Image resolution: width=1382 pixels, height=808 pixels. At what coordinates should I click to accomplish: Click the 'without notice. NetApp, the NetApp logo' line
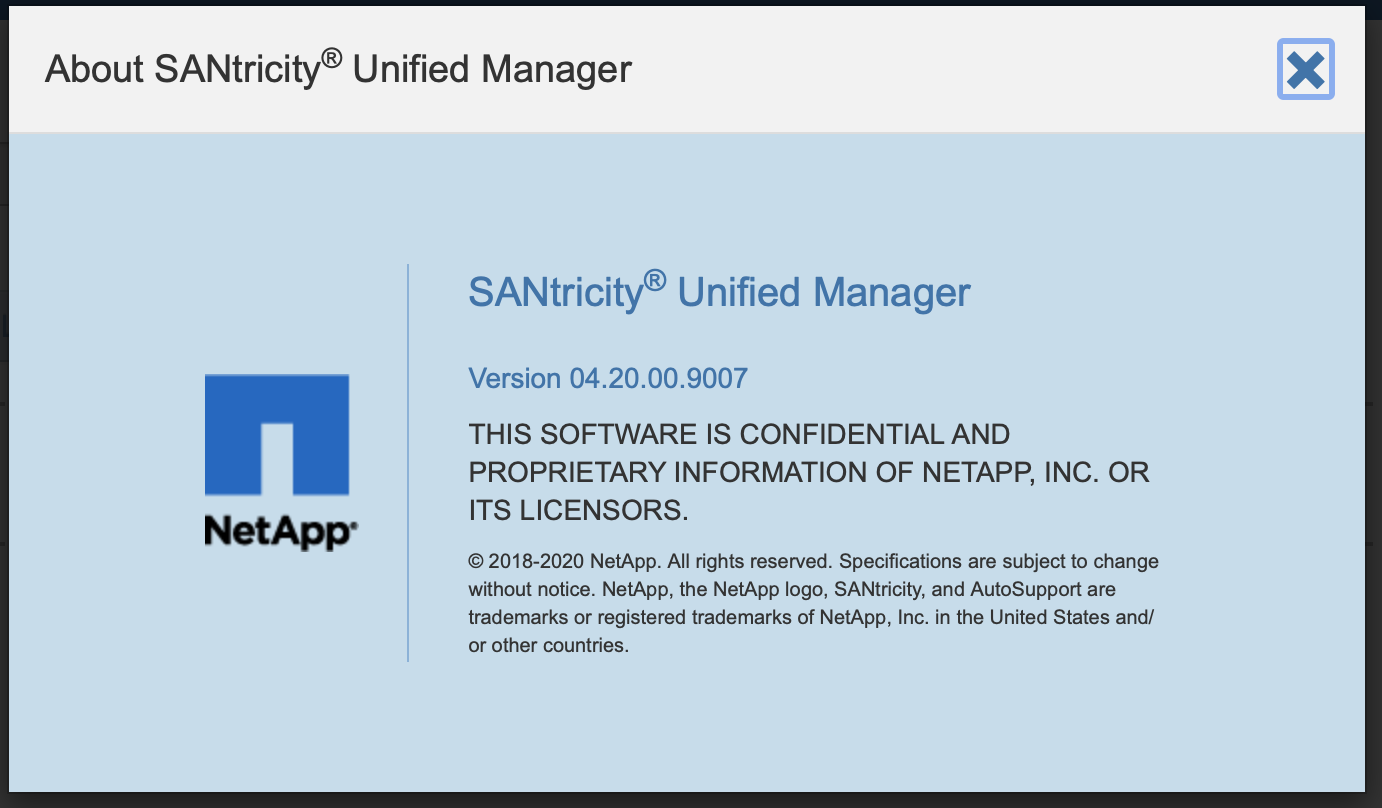[x=792, y=589]
